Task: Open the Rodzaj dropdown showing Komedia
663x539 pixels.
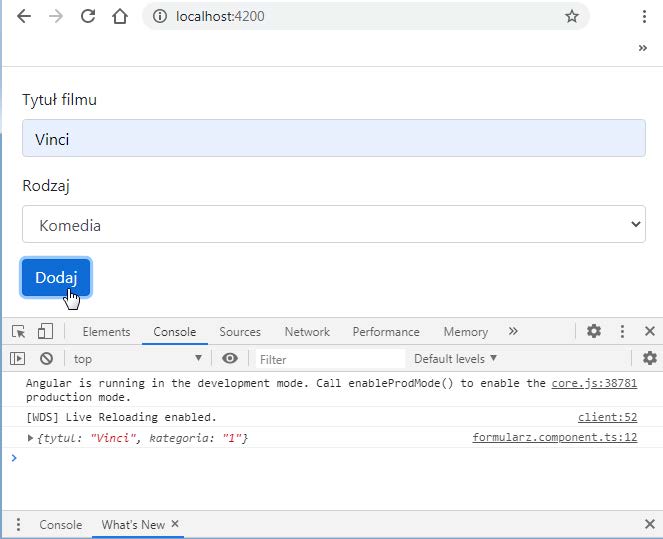Action: point(333,225)
